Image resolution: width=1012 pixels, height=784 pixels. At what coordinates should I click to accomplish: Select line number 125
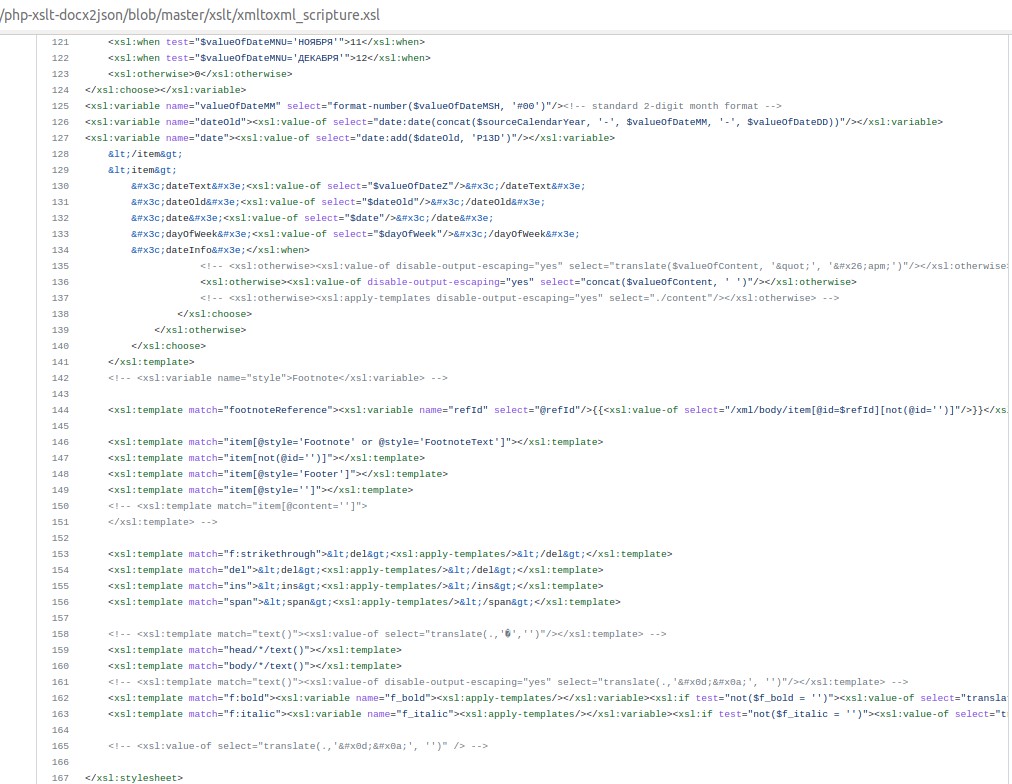[x=60, y=106]
